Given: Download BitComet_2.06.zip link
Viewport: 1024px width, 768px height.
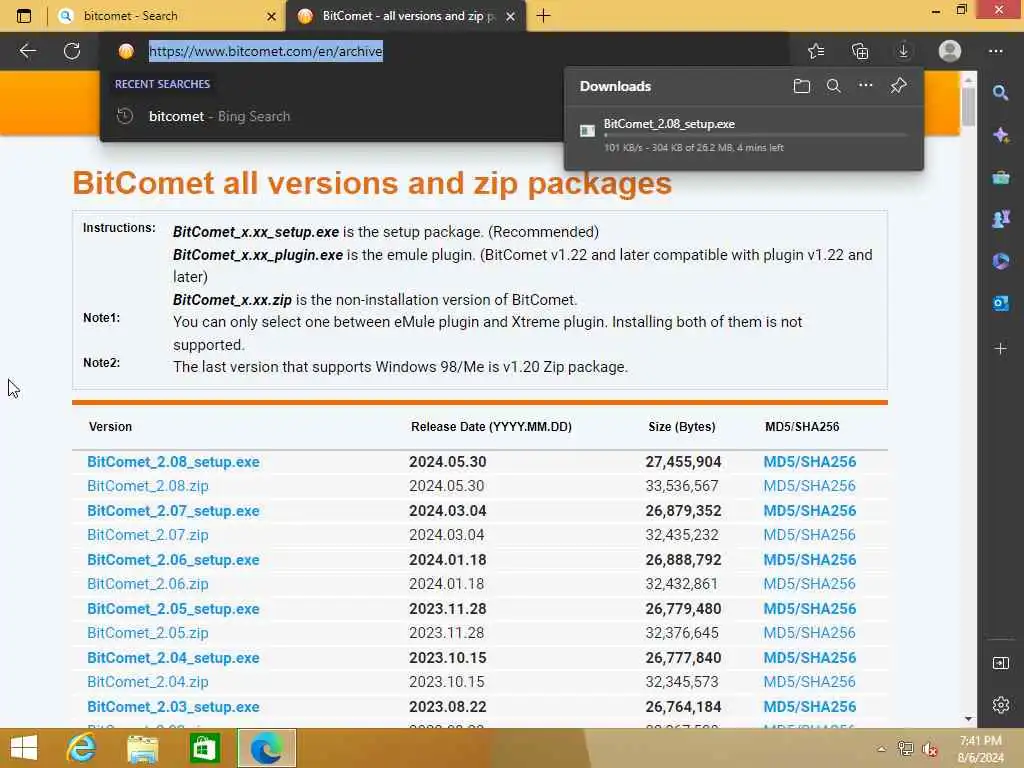Looking at the screenshot, I should pyautogui.click(x=148, y=584).
